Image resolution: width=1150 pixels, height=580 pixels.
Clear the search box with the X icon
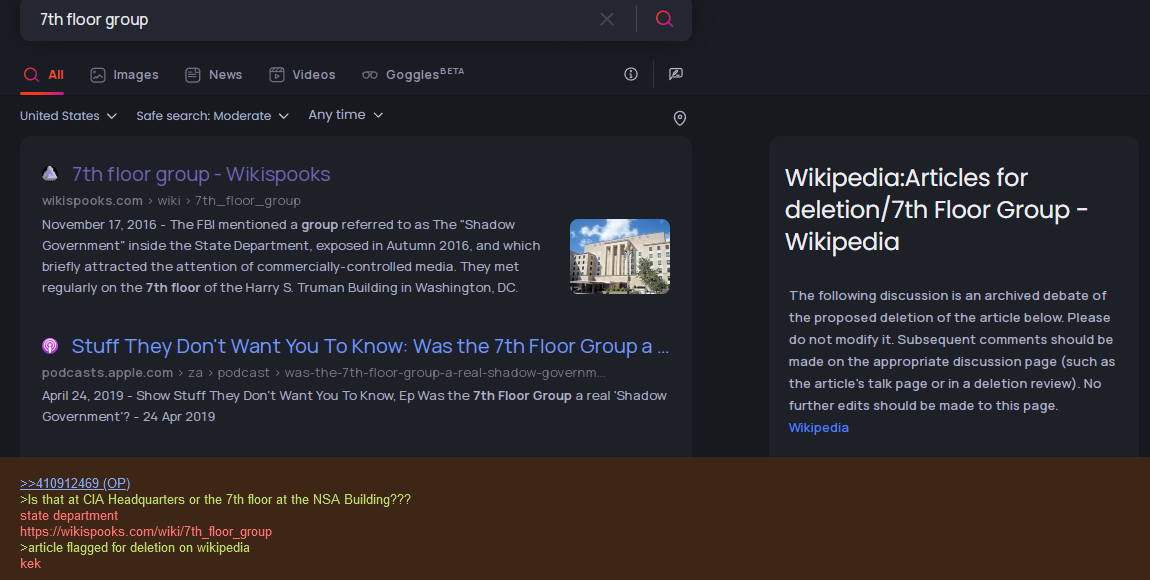point(607,19)
